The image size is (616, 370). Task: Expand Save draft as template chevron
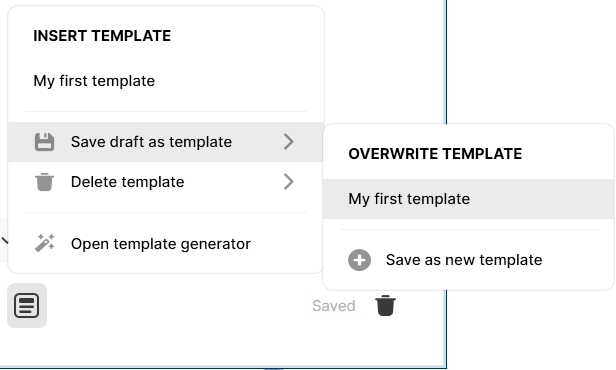pos(288,142)
